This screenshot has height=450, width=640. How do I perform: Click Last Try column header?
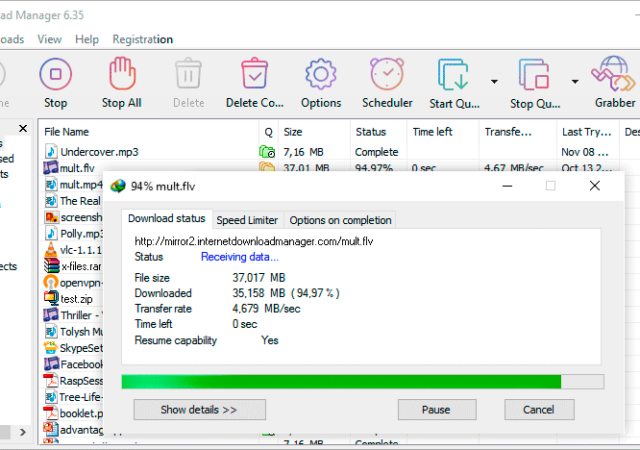[588, 132]
